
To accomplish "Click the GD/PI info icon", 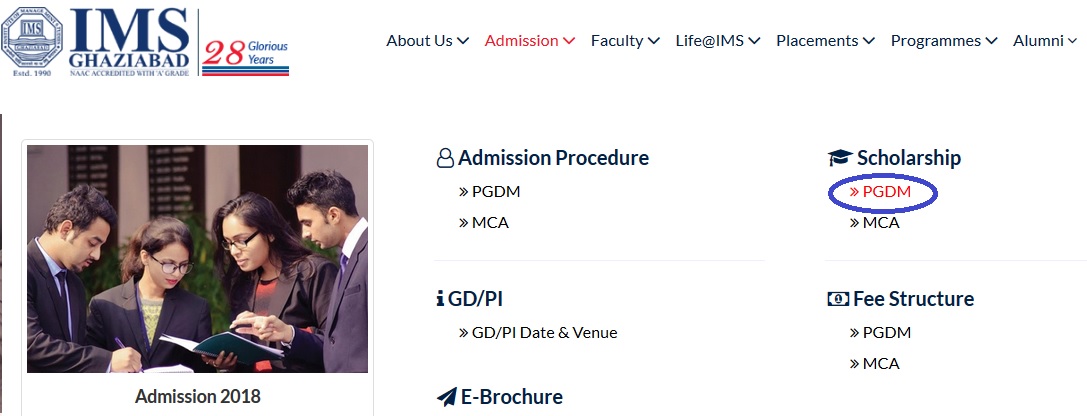I will coord(440,299).
